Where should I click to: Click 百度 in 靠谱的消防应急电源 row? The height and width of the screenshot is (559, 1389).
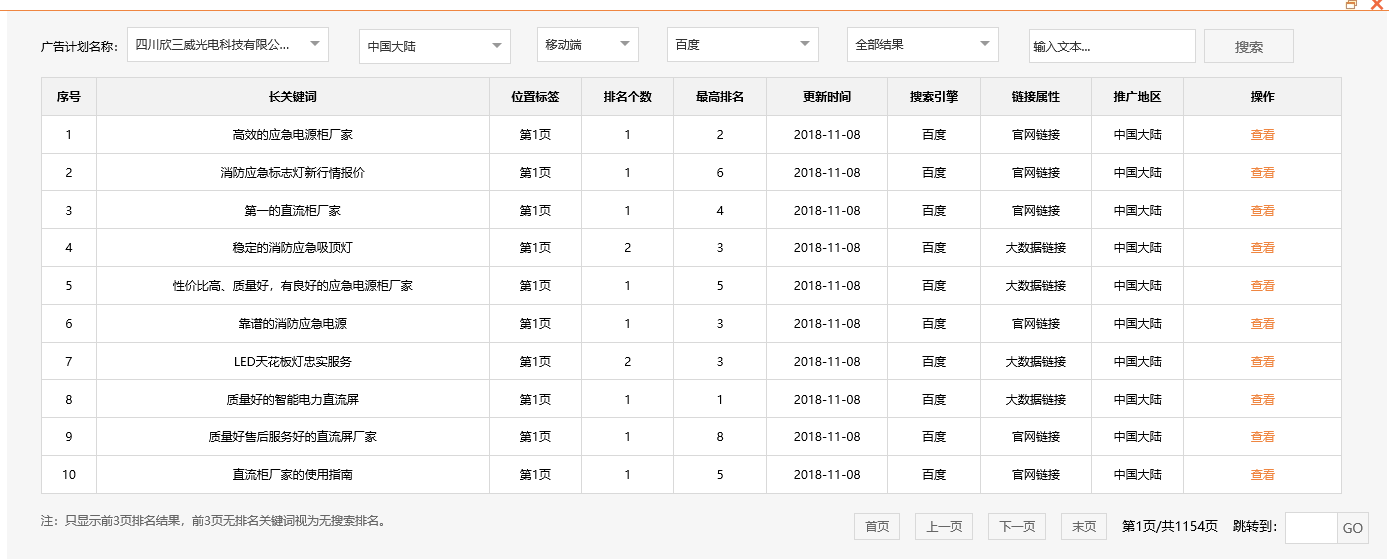(x=934, y=324)
